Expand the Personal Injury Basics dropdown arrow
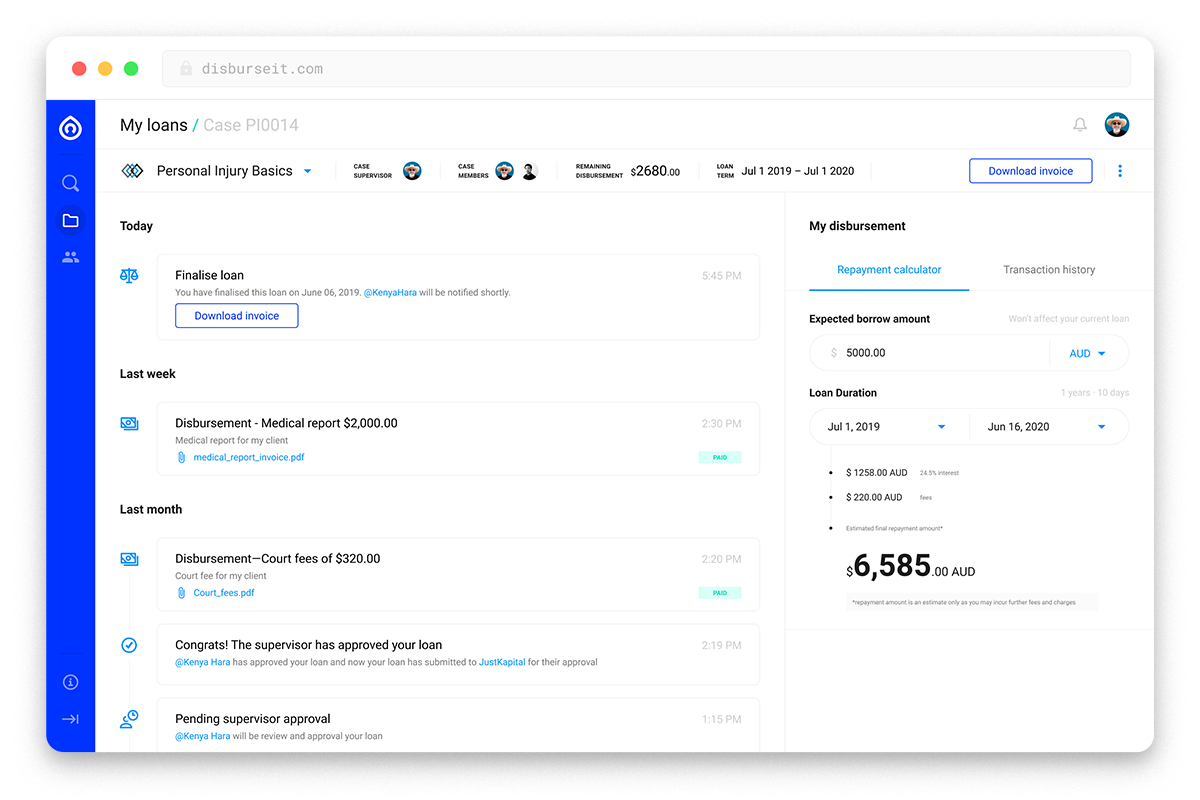Image resolution: width=1200 pixels, height=800 pixels. pos(307,171)
